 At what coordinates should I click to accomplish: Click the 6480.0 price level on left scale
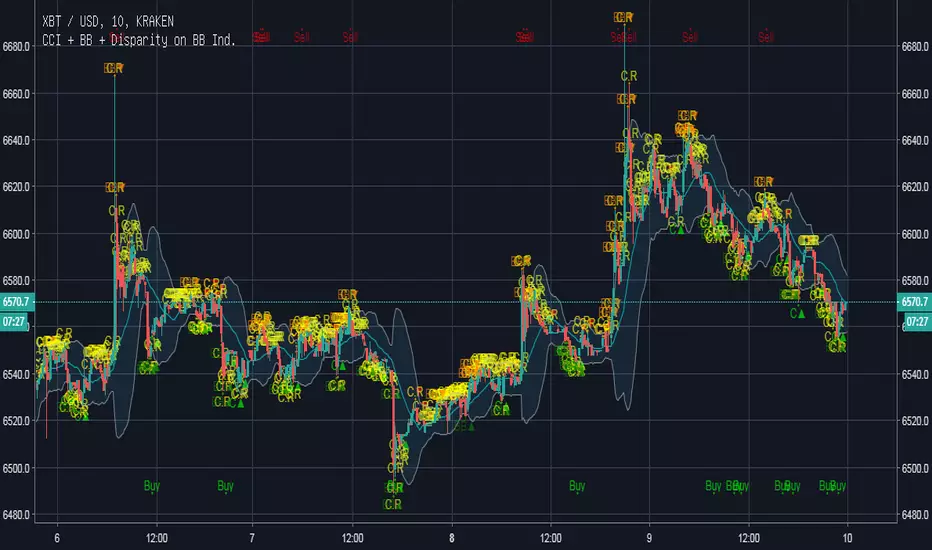click(16, 515)
